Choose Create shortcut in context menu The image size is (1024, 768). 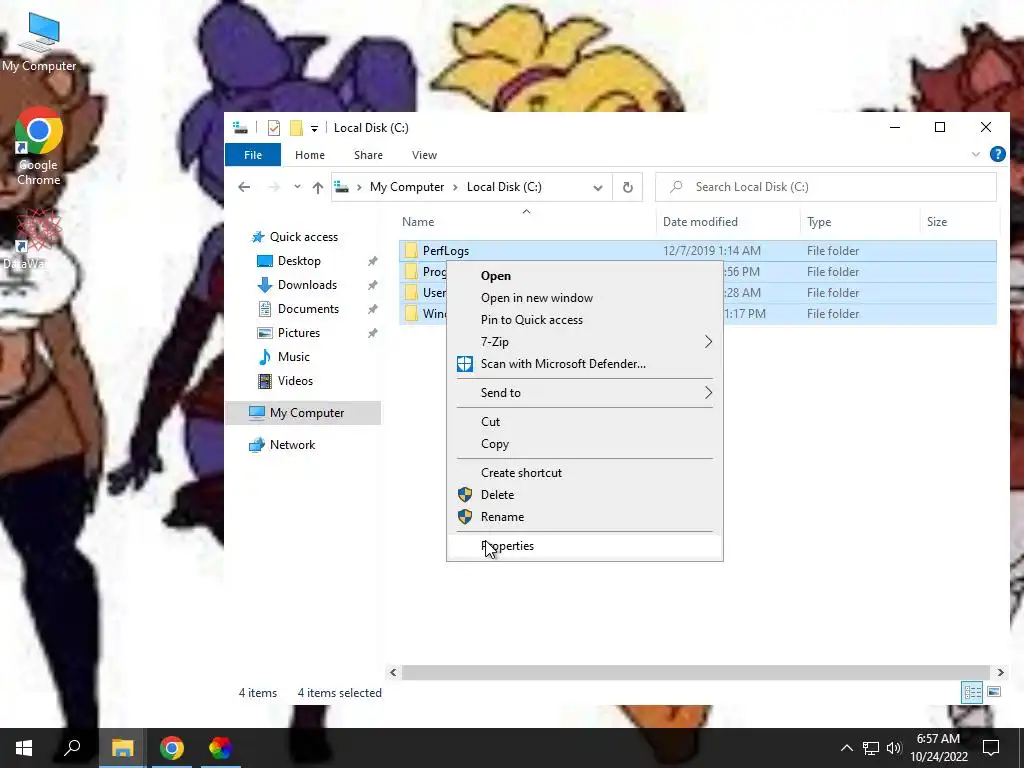pos(584,473)
